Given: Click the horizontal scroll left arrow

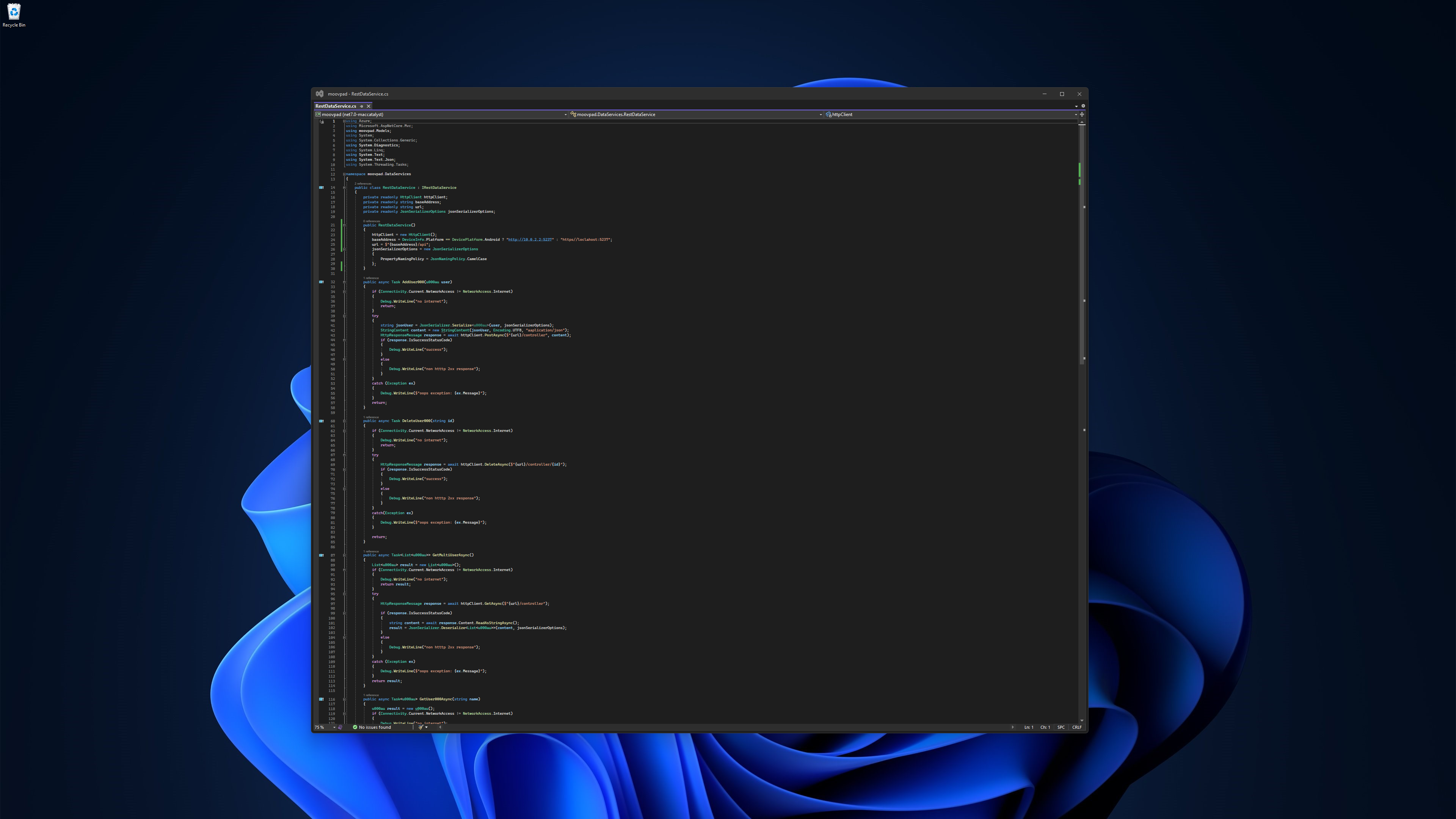Looking at the screenshot, I should 440,728.
